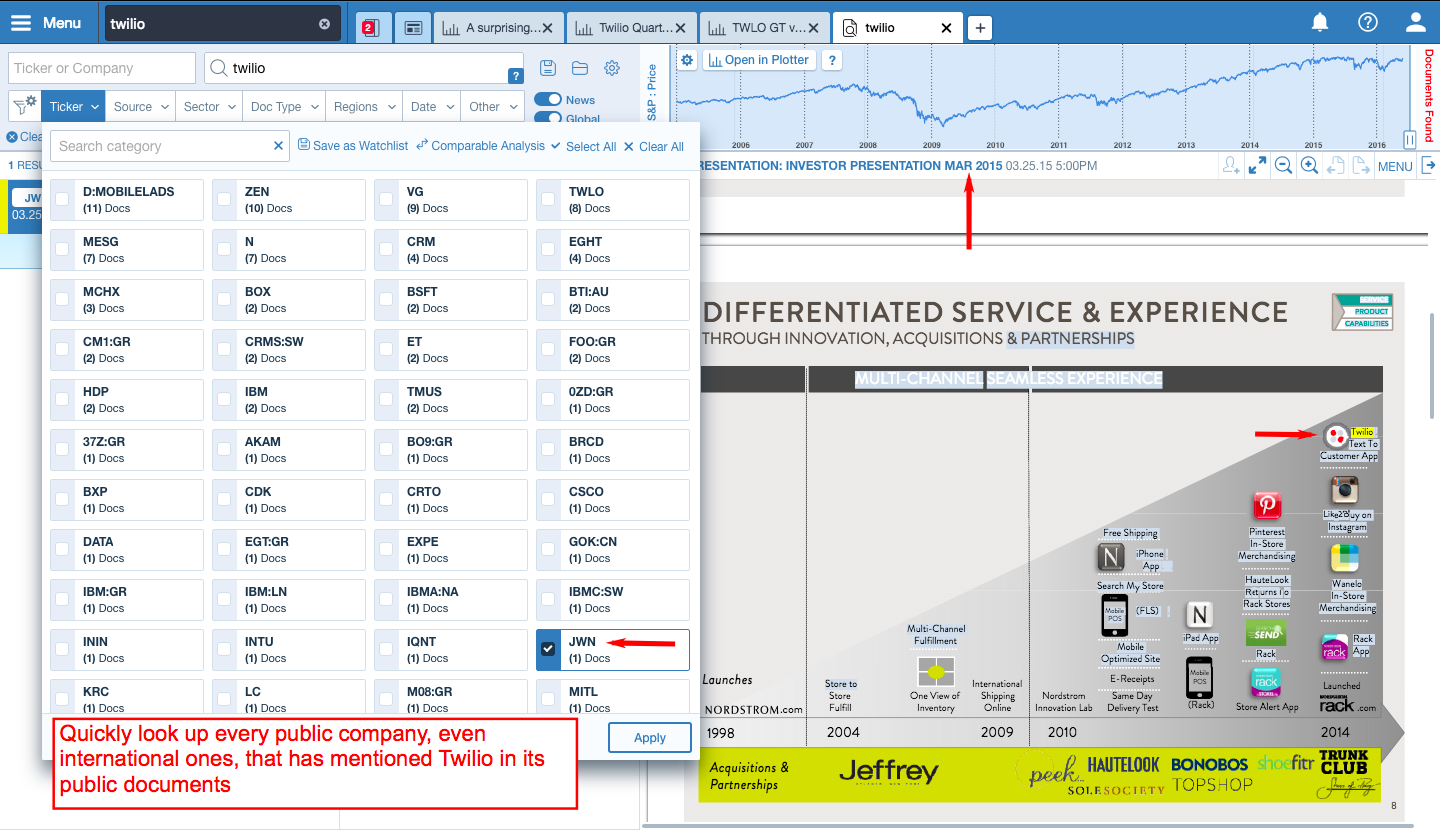Screen dimensions: 1440x830
Task: Click the add-user share icon in viewer toolbar
Action: pyautogui.click(x=1231, y=165)
